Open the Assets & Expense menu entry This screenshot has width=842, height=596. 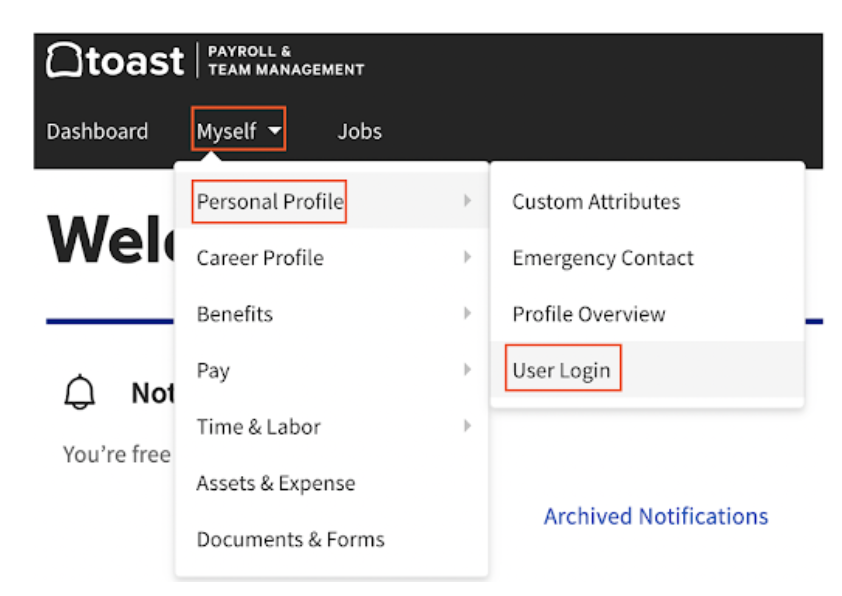(x=274, y=483)
